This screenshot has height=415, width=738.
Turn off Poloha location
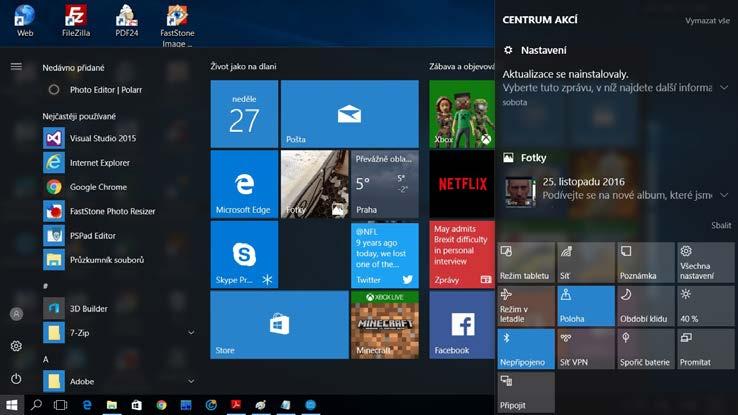click(x=586, y=306)
